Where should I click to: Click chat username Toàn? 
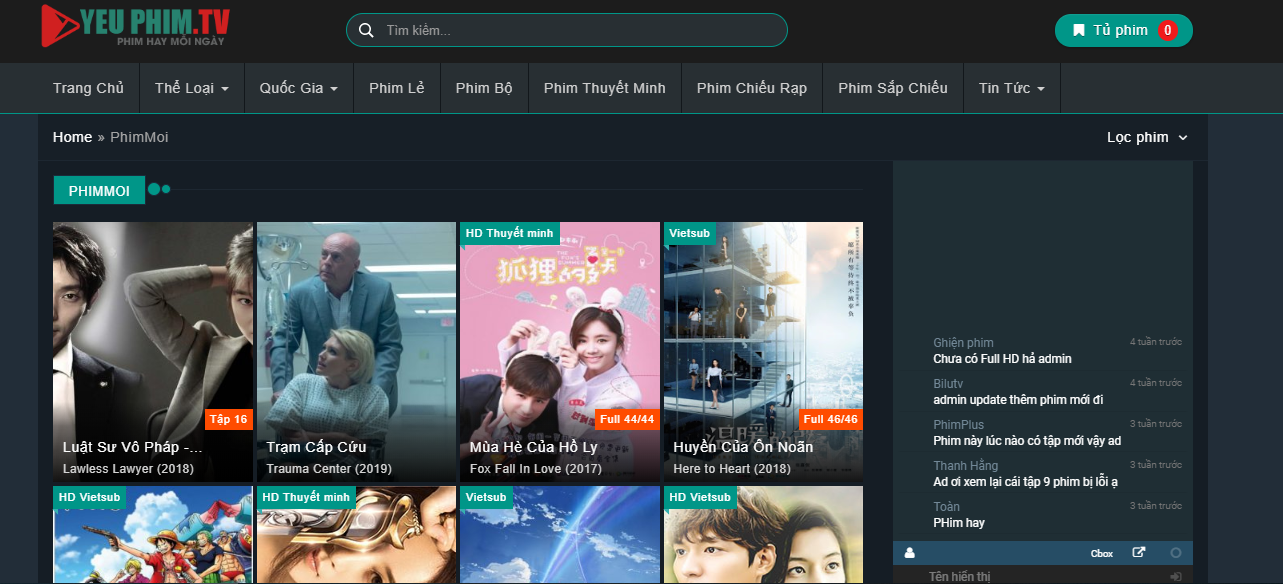pyautogui.click(x=946, y=507)
